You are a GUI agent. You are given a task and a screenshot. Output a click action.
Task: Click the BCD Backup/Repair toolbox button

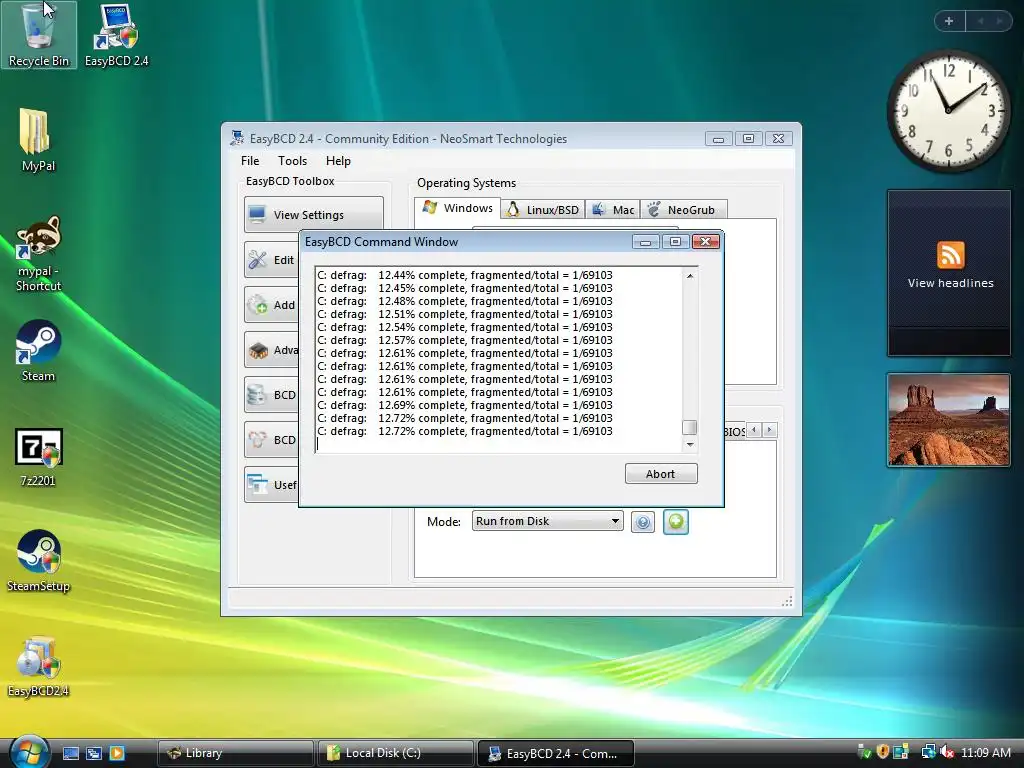tap(272, 395)
